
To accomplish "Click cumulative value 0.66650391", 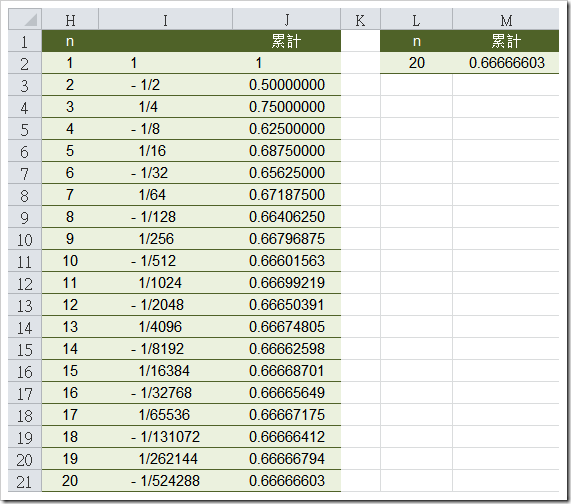I will point(287,305).
